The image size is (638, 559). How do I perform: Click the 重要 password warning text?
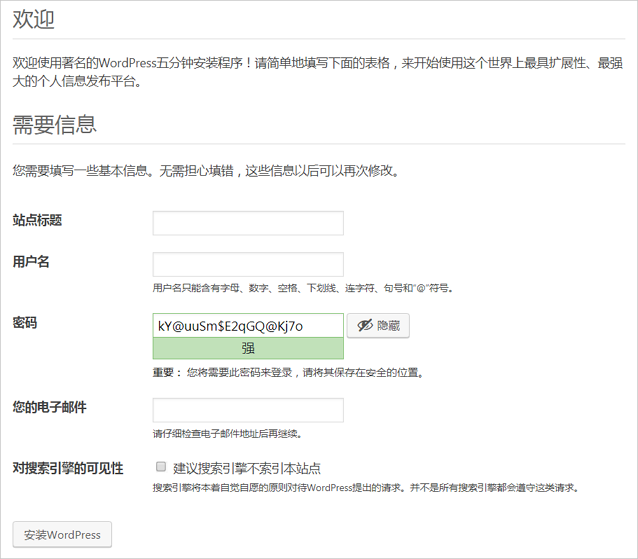(x=288, y=372)
